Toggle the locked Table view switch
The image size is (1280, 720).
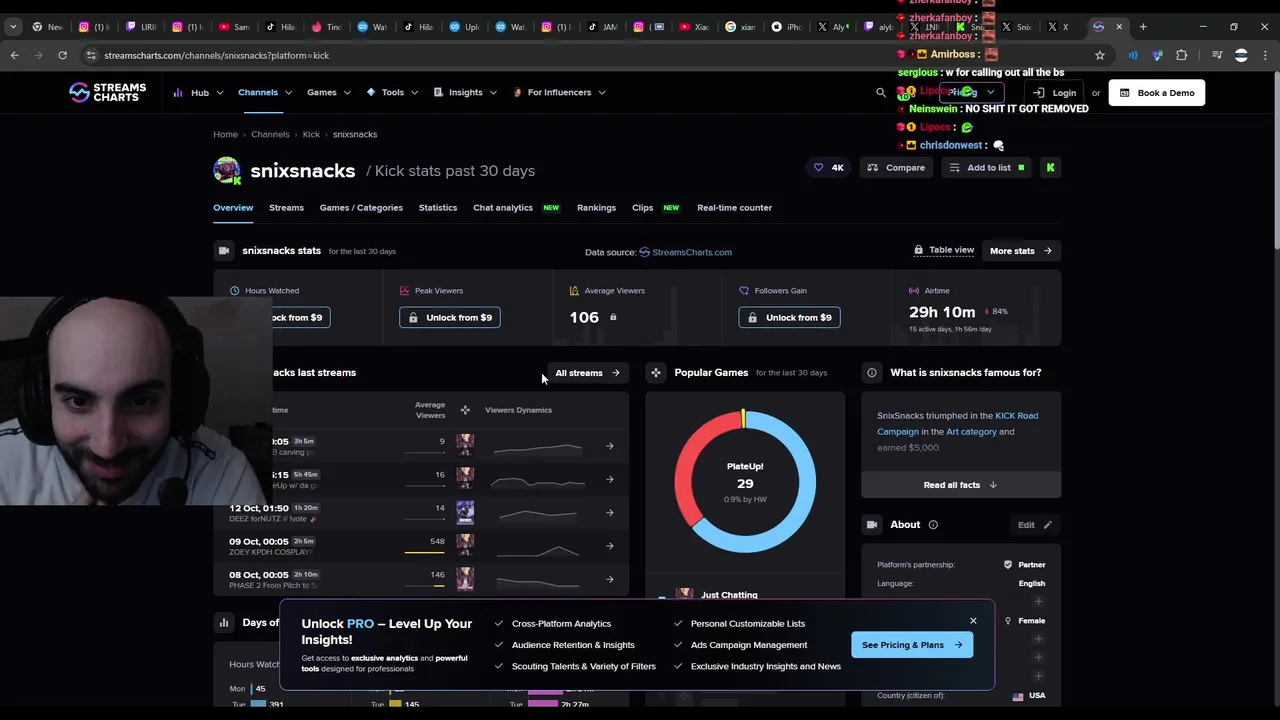(x=943, y=250)
